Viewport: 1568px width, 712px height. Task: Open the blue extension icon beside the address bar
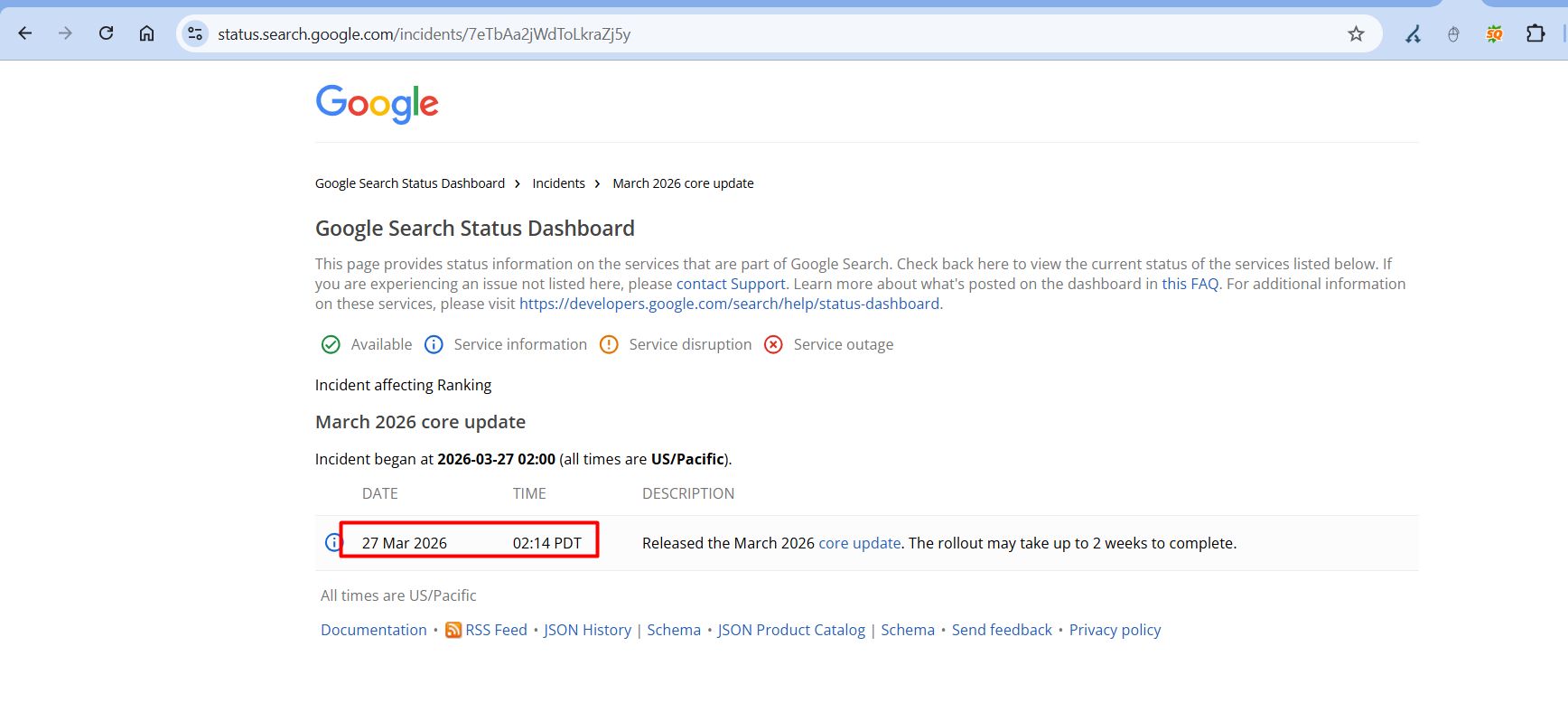(x=1413, y=34)
